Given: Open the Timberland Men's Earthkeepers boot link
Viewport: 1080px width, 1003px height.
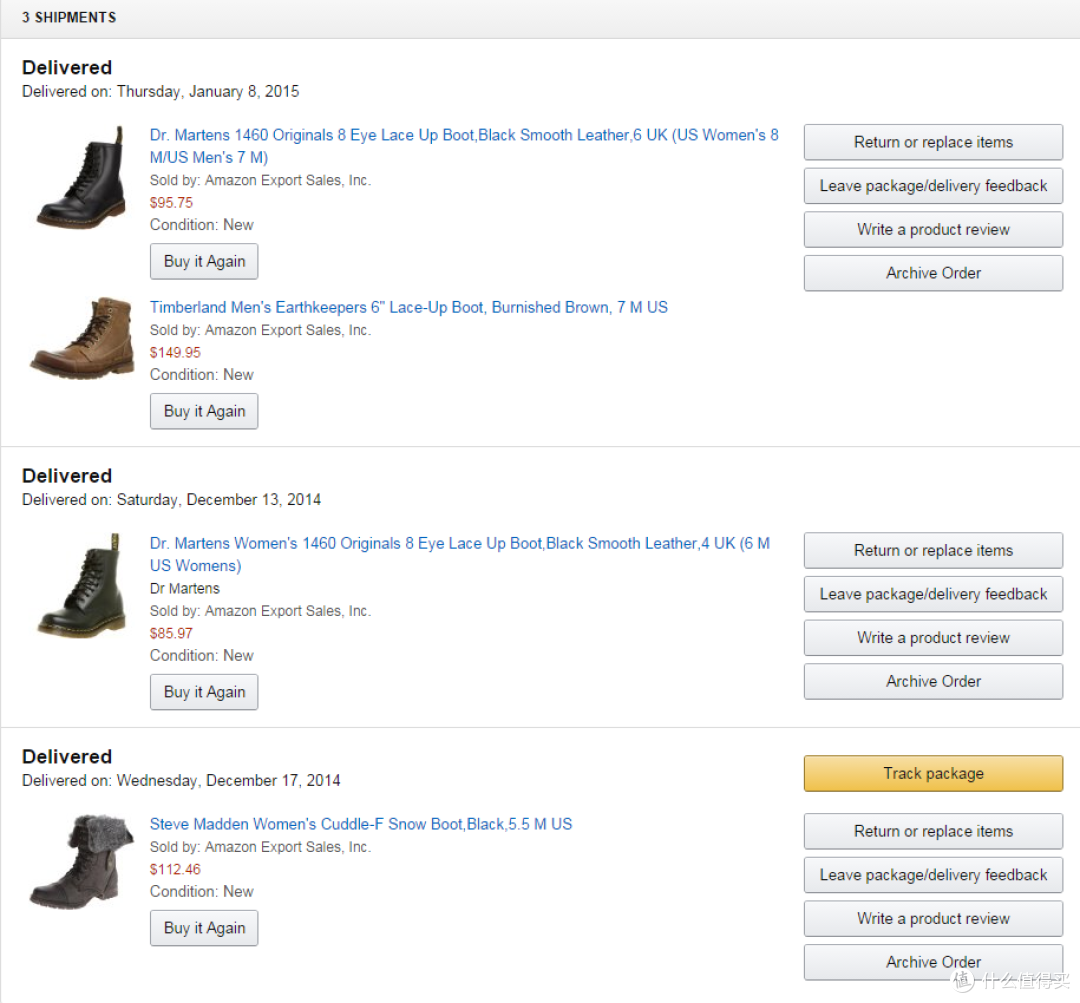Looking at the screenshot, I should click(408, 307).
